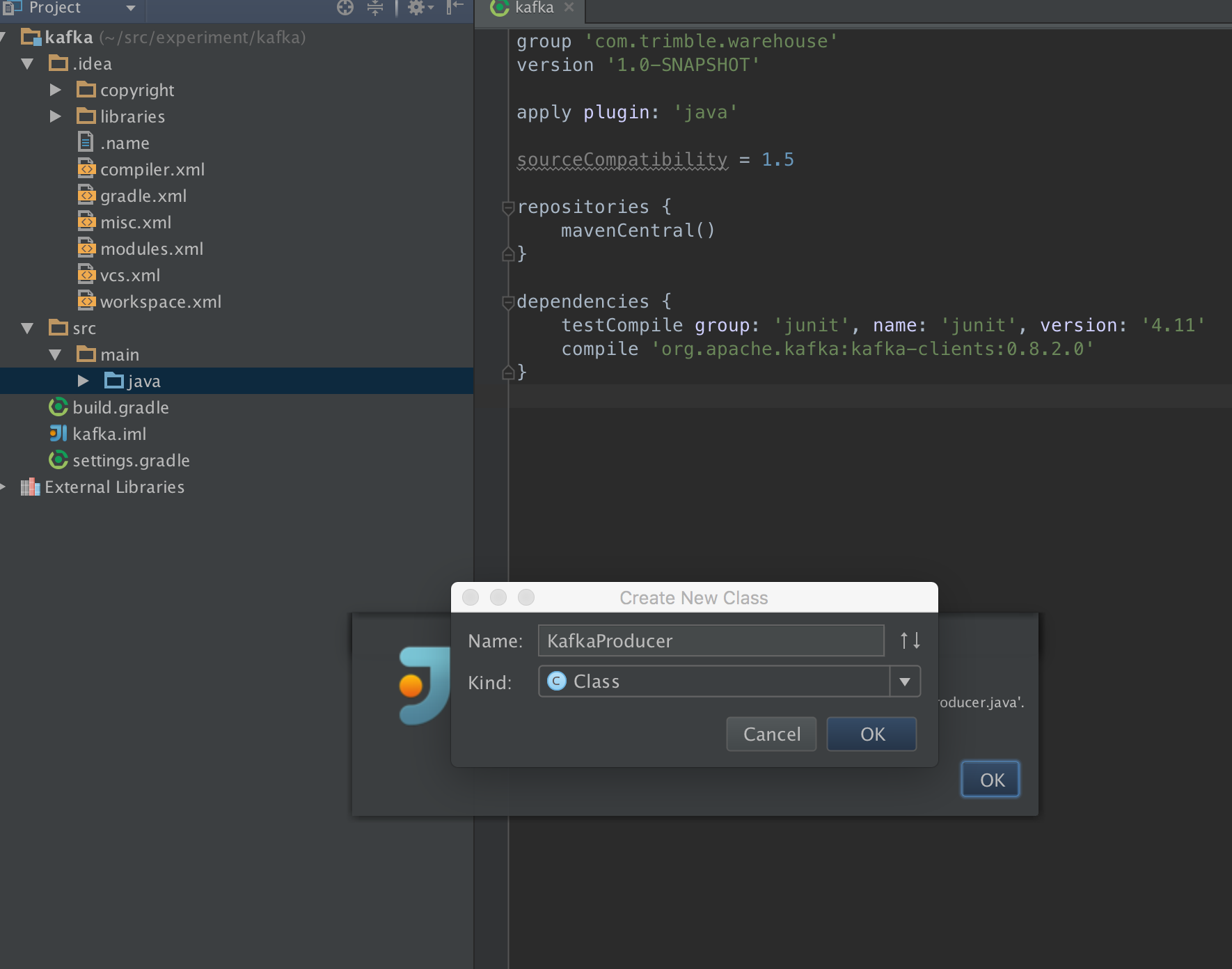Close the kafka editor tab
This screenshot has width=1232, height=969.
click(x=569, y=8)
